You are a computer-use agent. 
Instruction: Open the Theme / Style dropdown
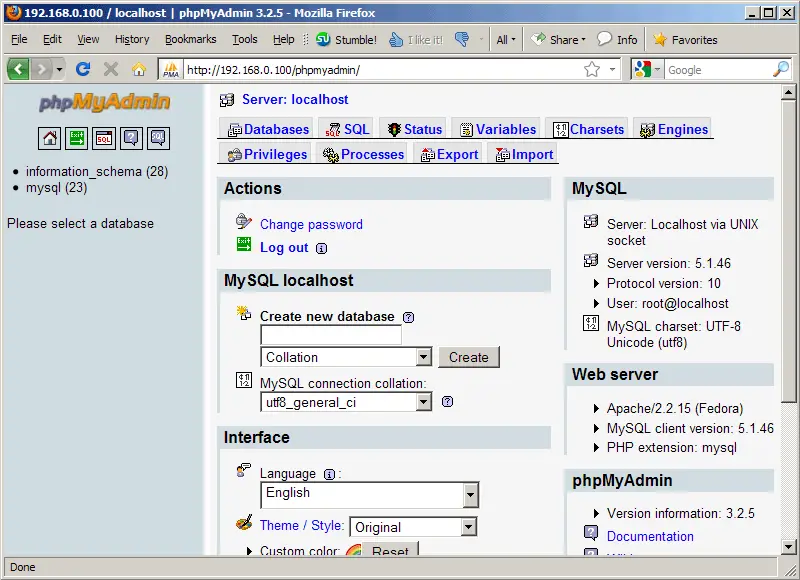413,527
